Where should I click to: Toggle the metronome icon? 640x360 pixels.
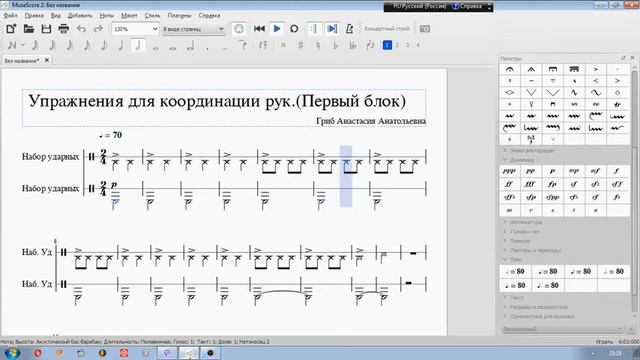click(349, 29)
